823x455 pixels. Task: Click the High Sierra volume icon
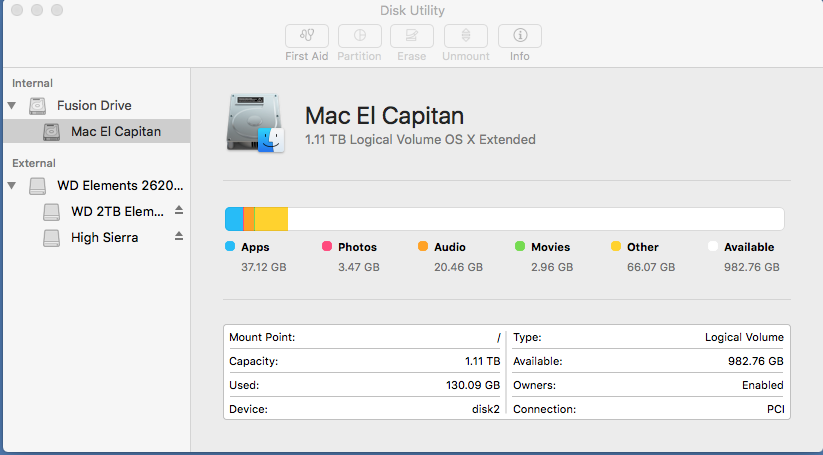tap(51, 238)
